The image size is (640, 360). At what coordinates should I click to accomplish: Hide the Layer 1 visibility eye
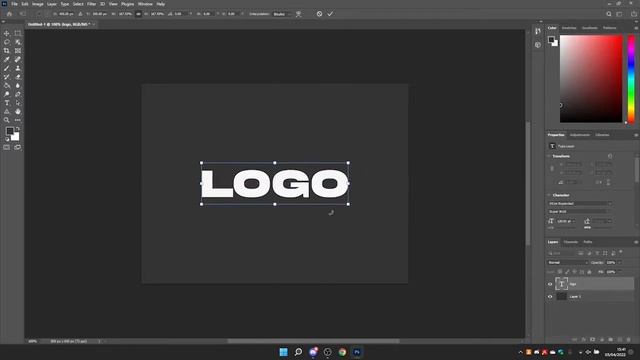[x=550, y=297]
